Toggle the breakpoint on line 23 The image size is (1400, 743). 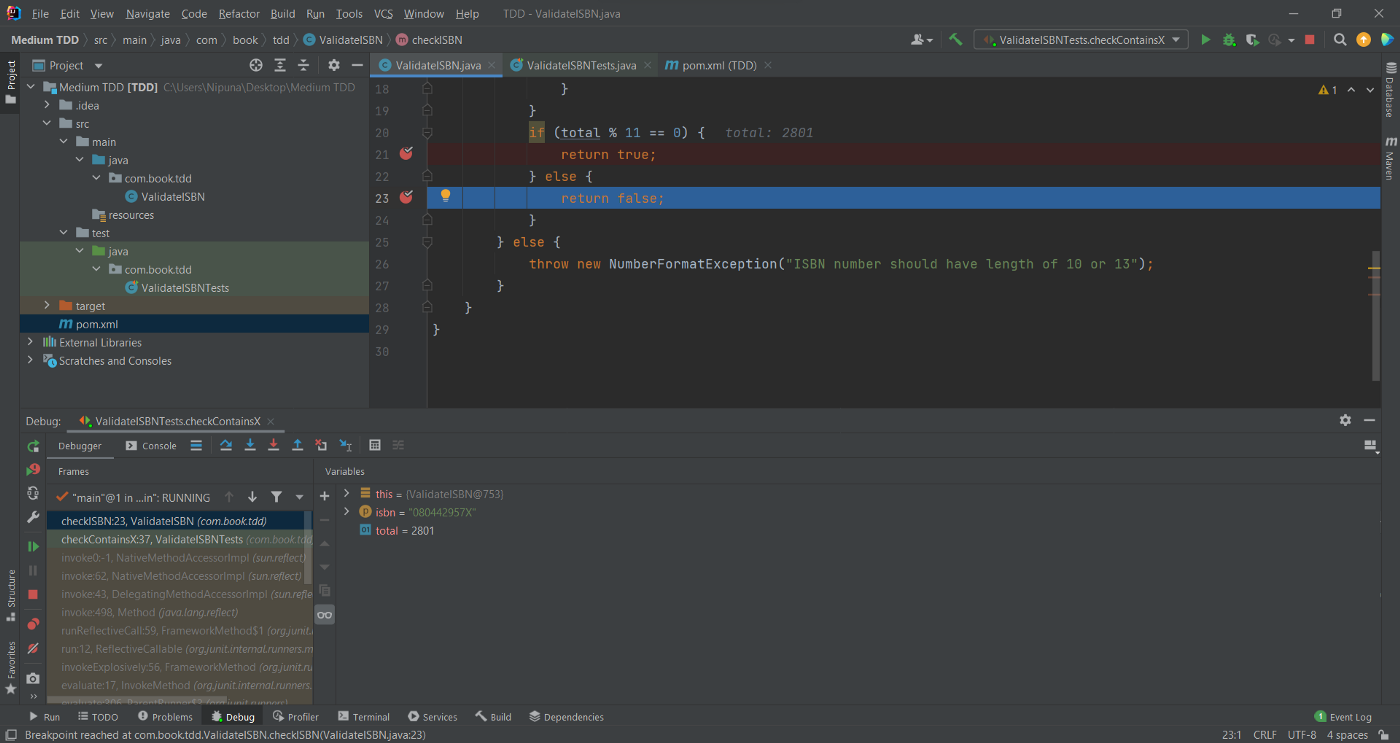[x=406, y=198]
